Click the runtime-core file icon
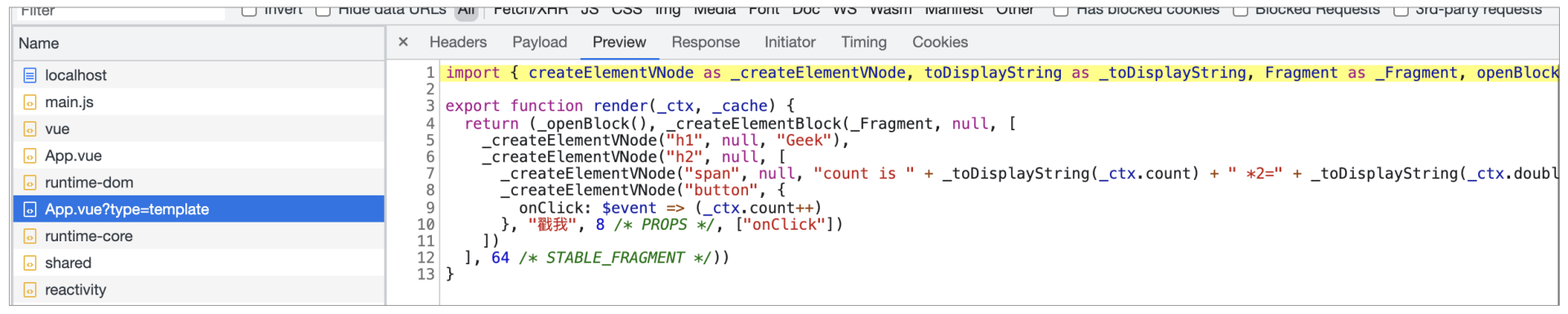The image size is (1568, 314). (29, 236)
